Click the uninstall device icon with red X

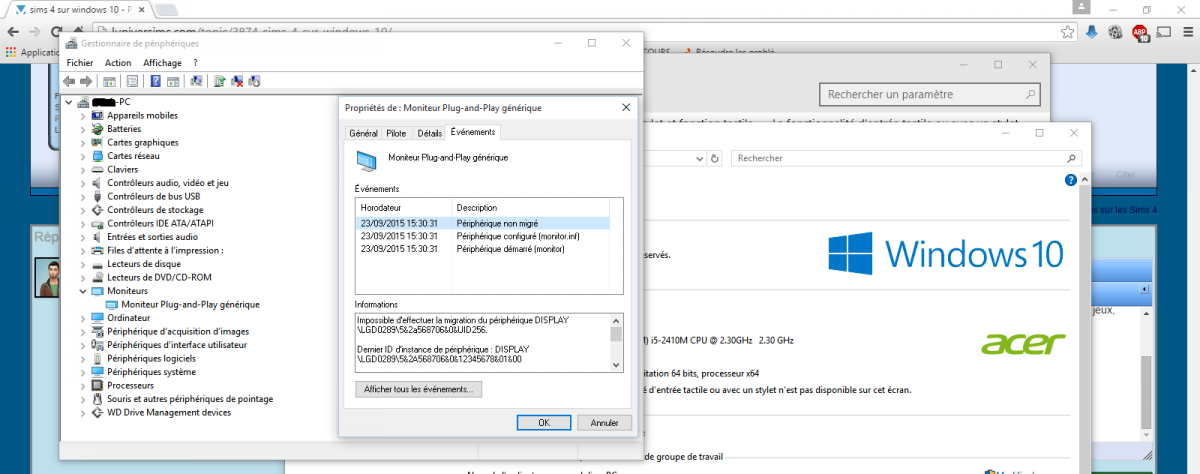237,81
